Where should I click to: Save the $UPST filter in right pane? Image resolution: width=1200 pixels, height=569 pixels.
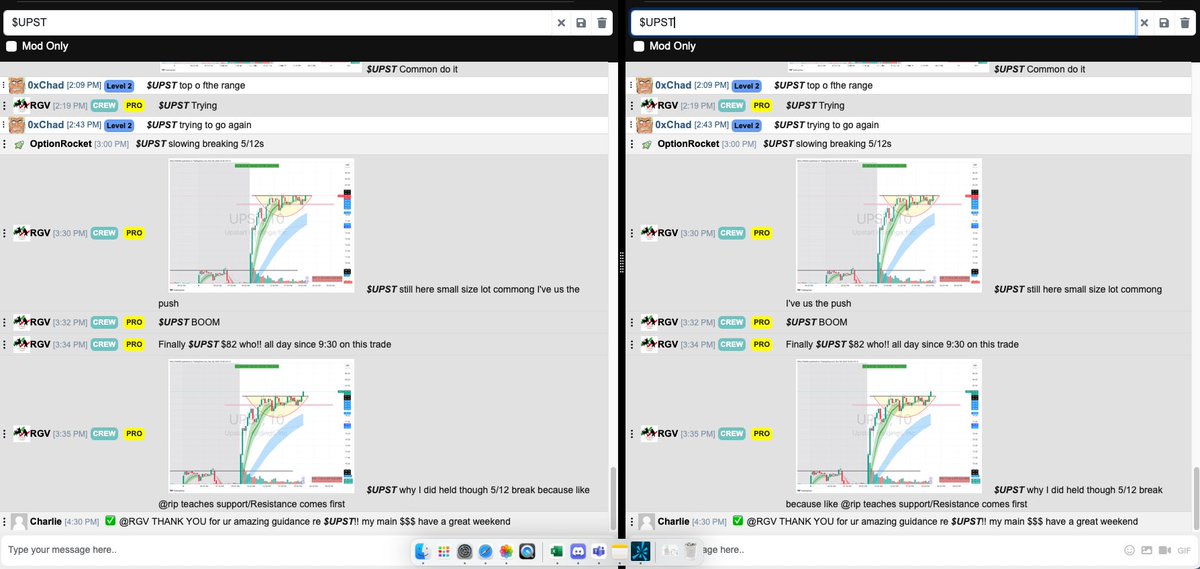pos(1165,22)
